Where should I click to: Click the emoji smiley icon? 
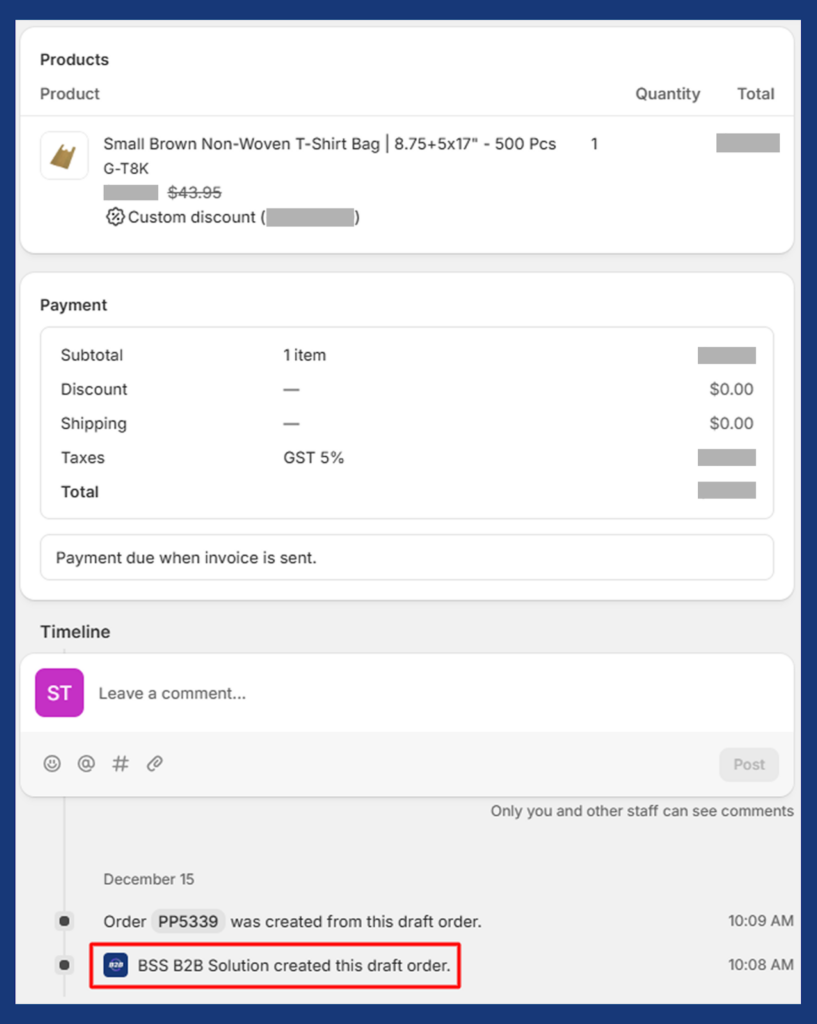tap(52, 763)
